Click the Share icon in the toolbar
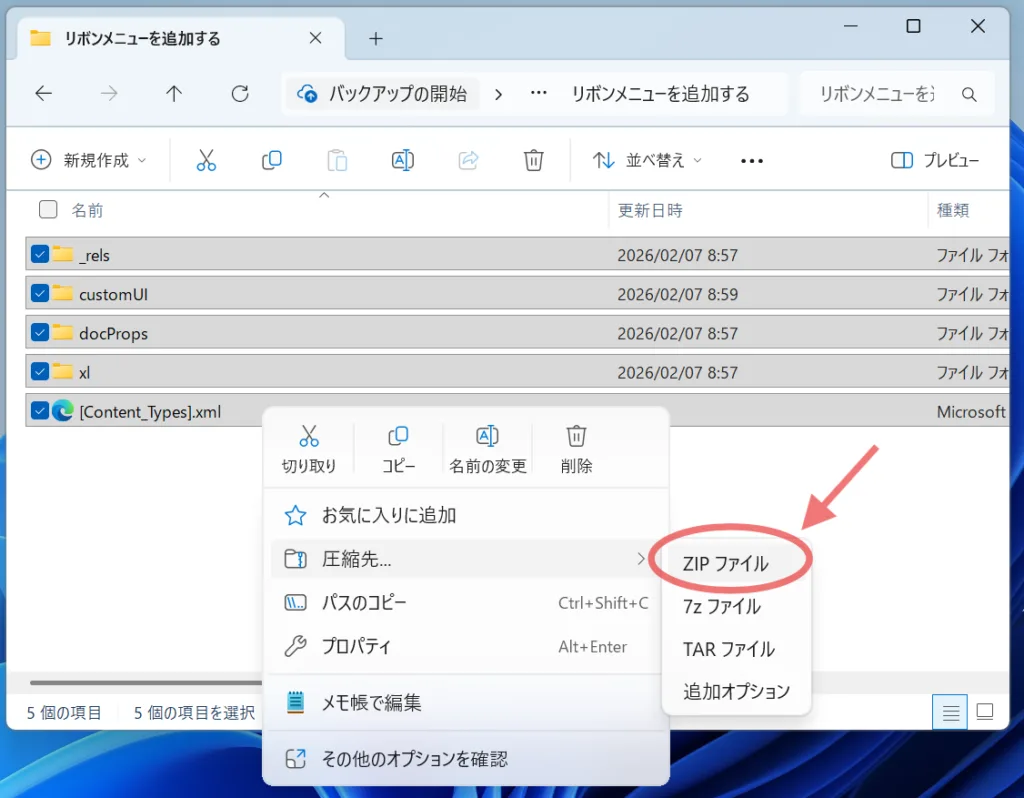The image size is (1024, 798). point(467,160)
